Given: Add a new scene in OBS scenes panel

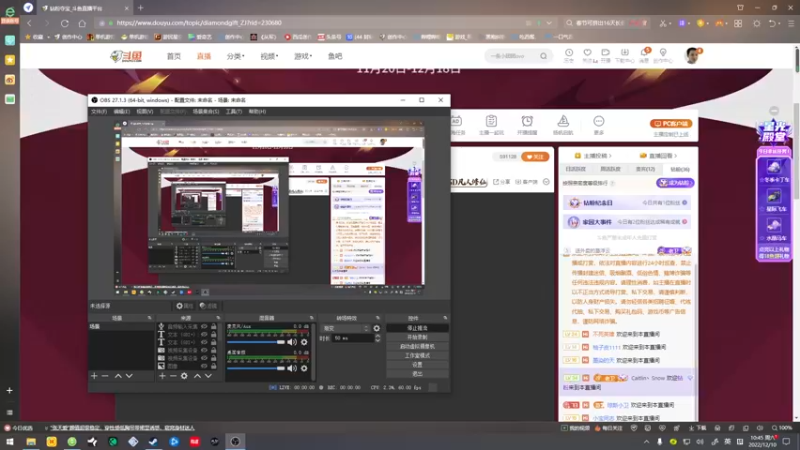Looking at the screenshot, I should click(94, 376).
